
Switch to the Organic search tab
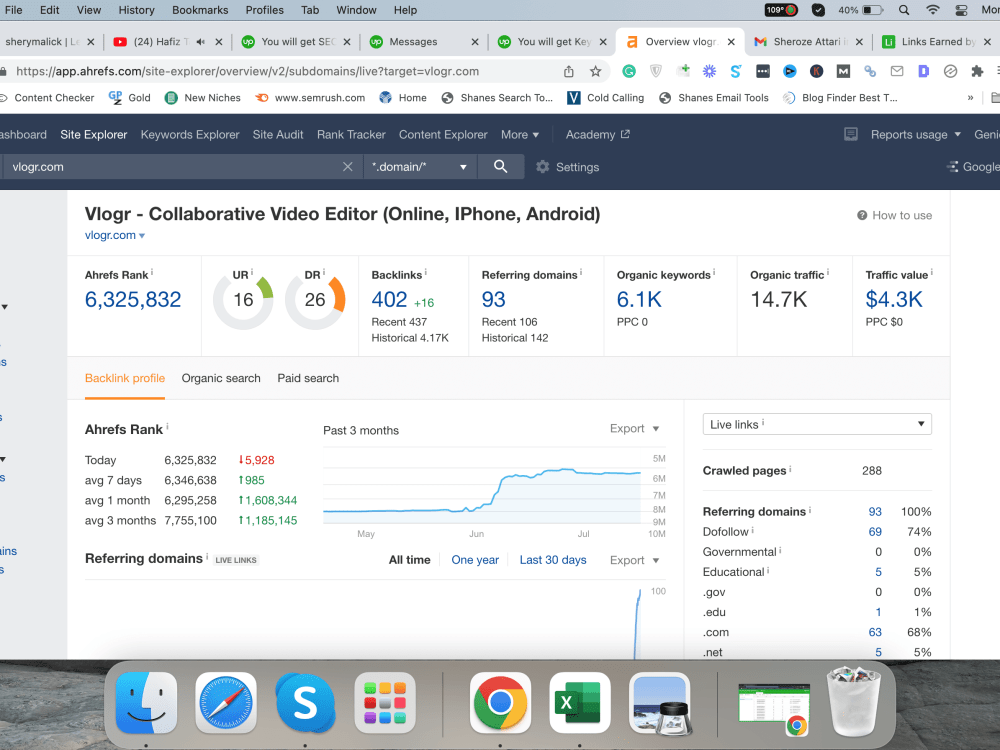221,378
